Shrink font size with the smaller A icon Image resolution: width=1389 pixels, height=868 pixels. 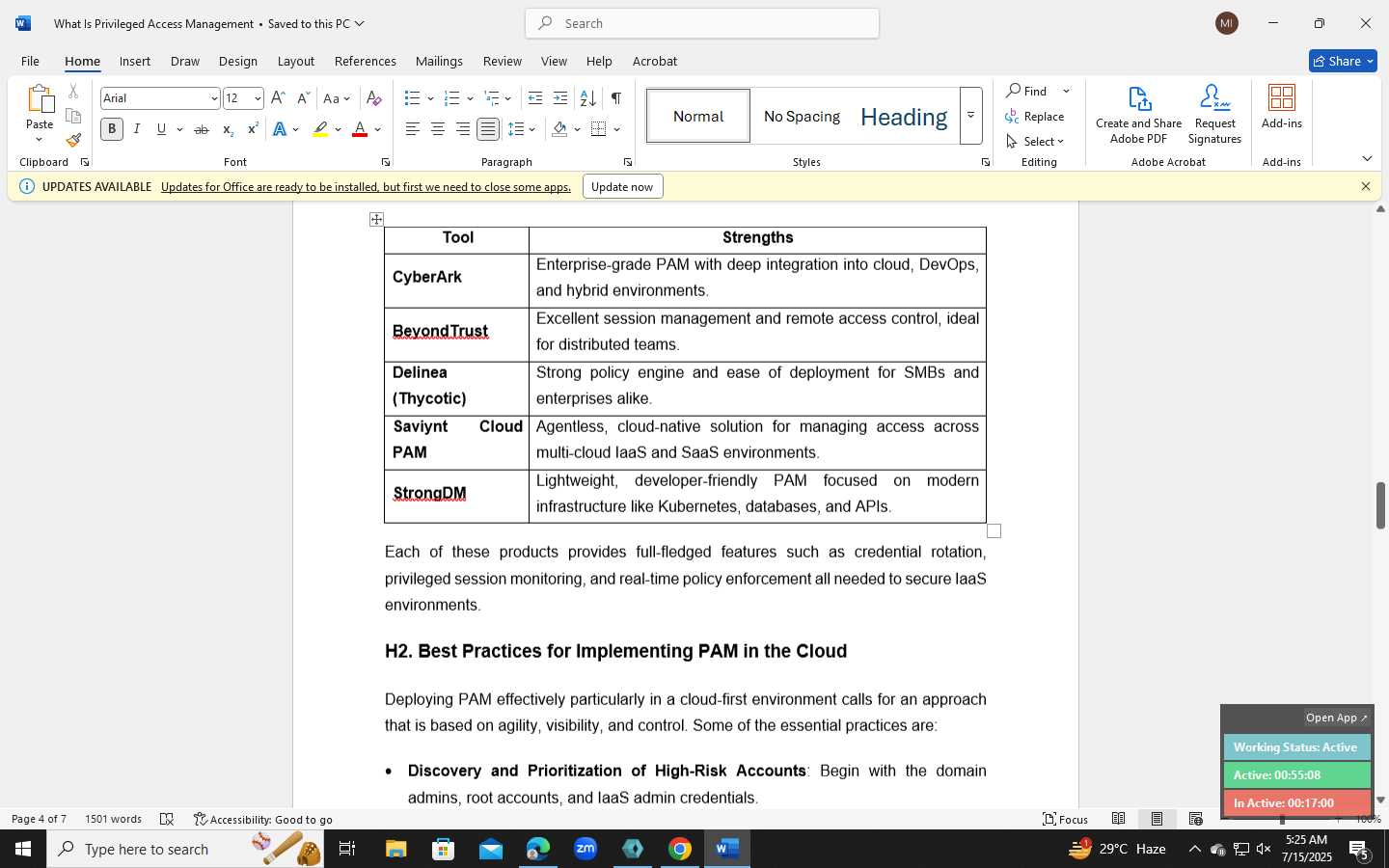coord(303,98)
